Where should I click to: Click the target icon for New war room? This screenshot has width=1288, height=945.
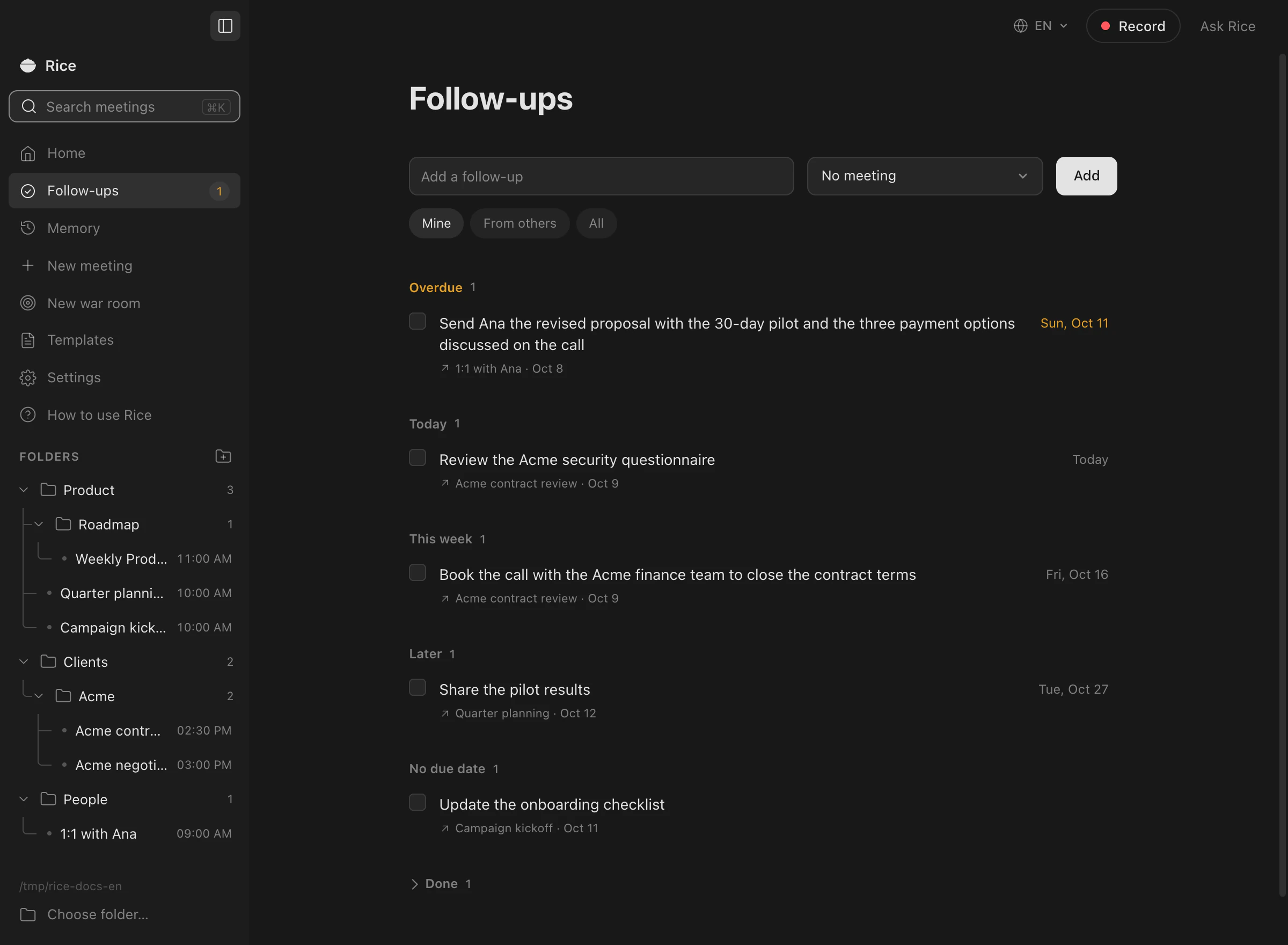[28, 303]
